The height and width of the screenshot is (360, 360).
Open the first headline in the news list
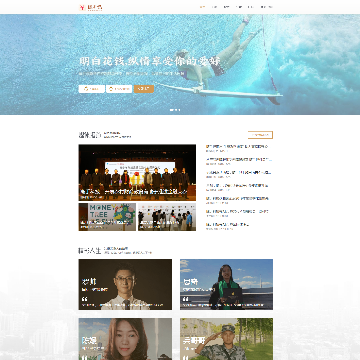[x=237, y=146]
